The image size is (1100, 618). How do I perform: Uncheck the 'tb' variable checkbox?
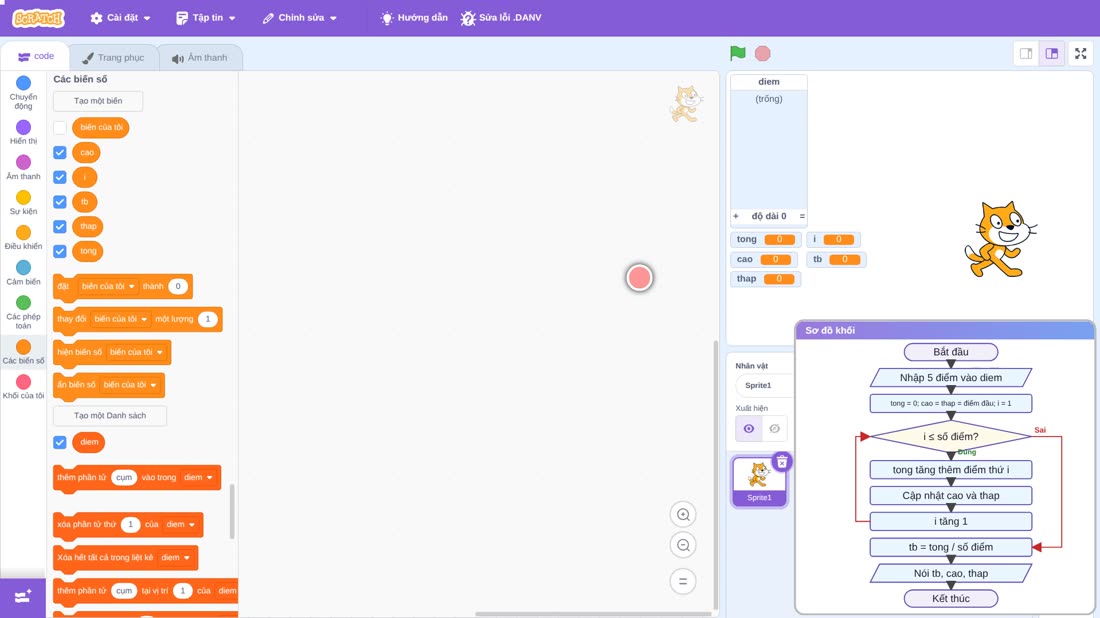60,202
